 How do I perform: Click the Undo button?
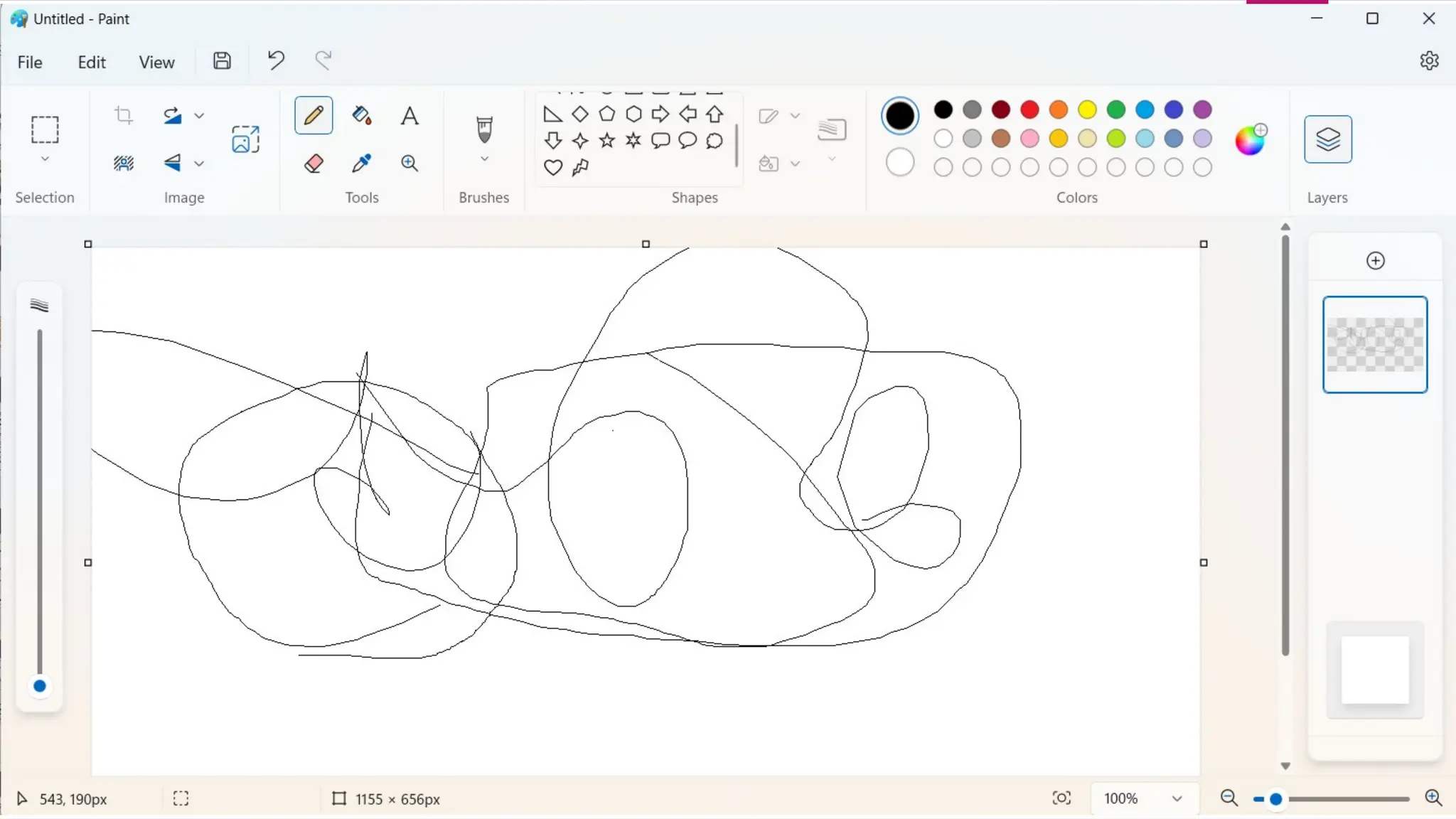point(276,60)
